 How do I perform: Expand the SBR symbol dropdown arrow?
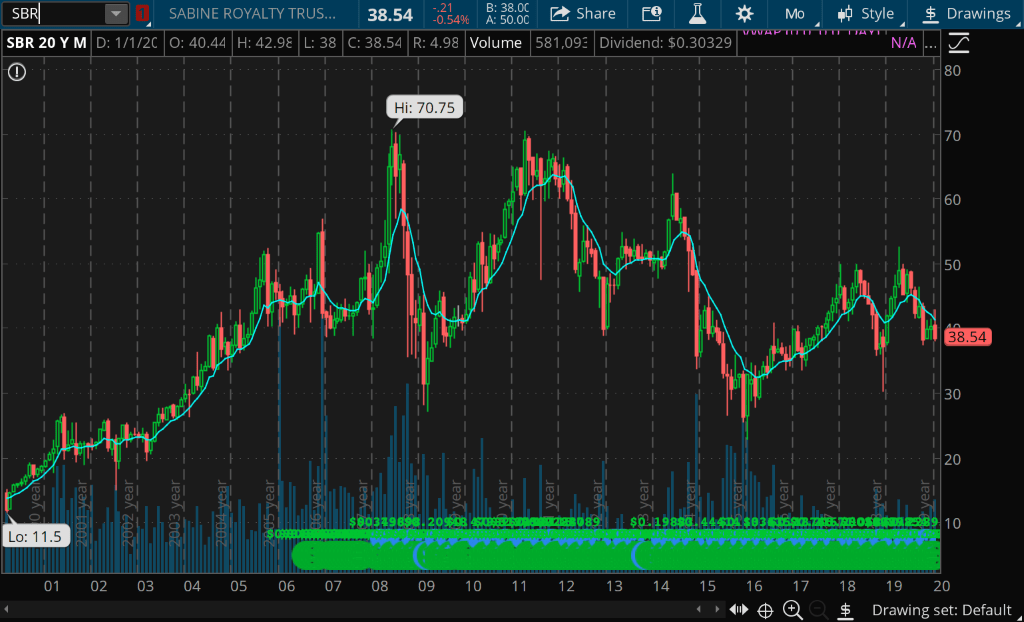point(116,14)
